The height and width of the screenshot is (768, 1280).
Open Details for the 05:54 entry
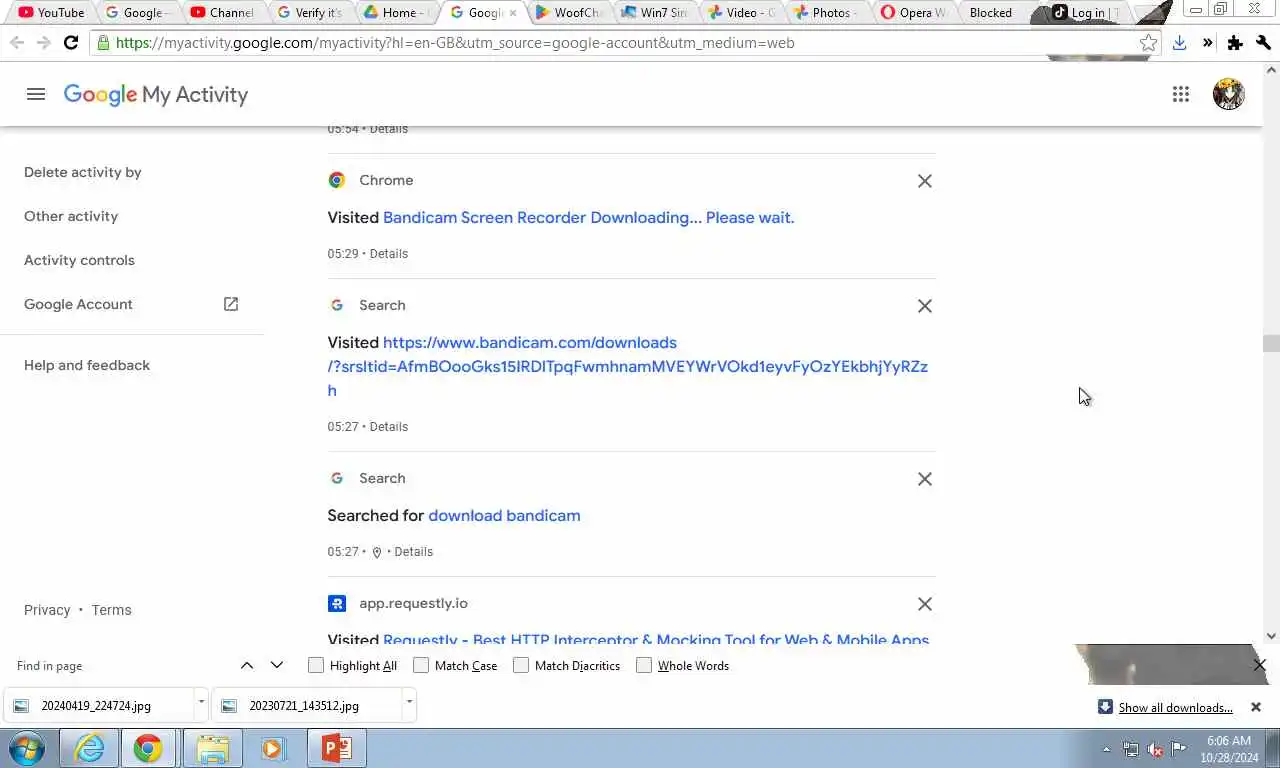pyautogui.click(x=389, y=129)
